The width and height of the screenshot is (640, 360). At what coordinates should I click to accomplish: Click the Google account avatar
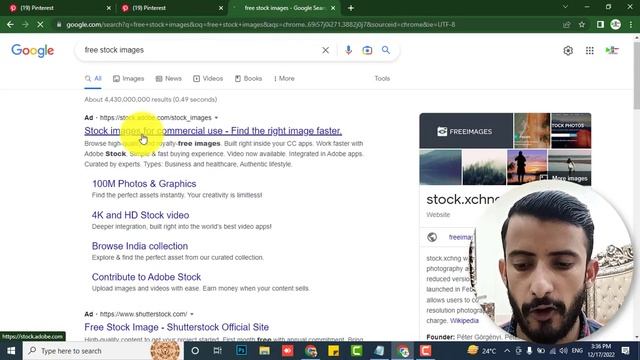coord(612,51)
